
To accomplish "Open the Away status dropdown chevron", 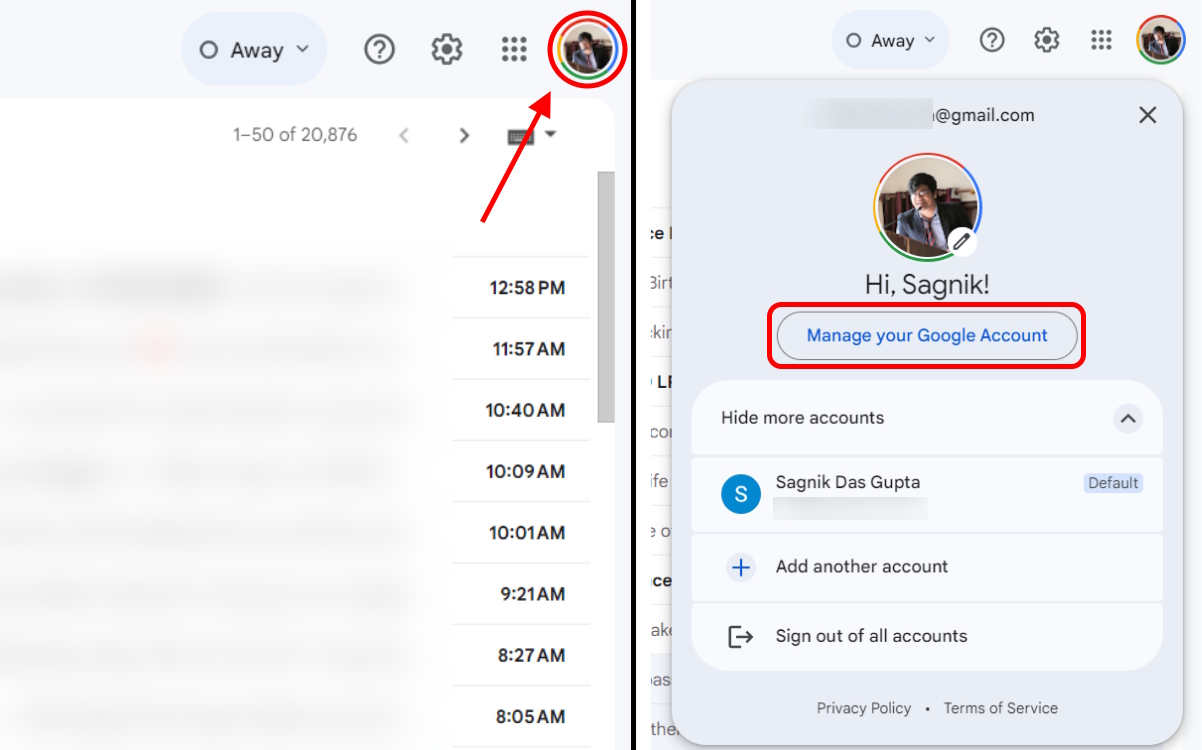I will [x=300, y=48].
